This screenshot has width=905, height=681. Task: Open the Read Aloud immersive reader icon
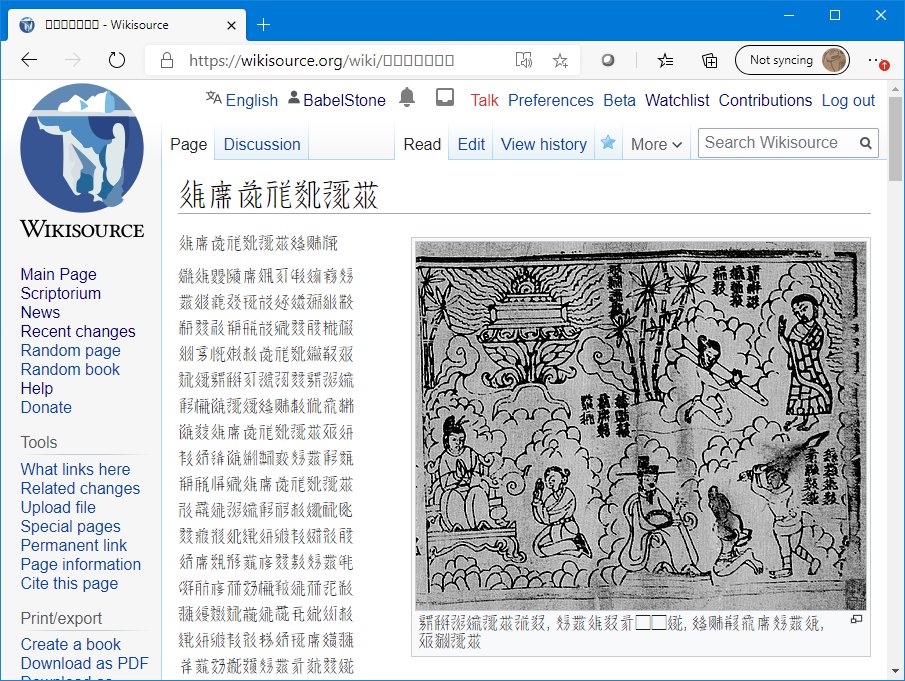click(x=523, y=60)
